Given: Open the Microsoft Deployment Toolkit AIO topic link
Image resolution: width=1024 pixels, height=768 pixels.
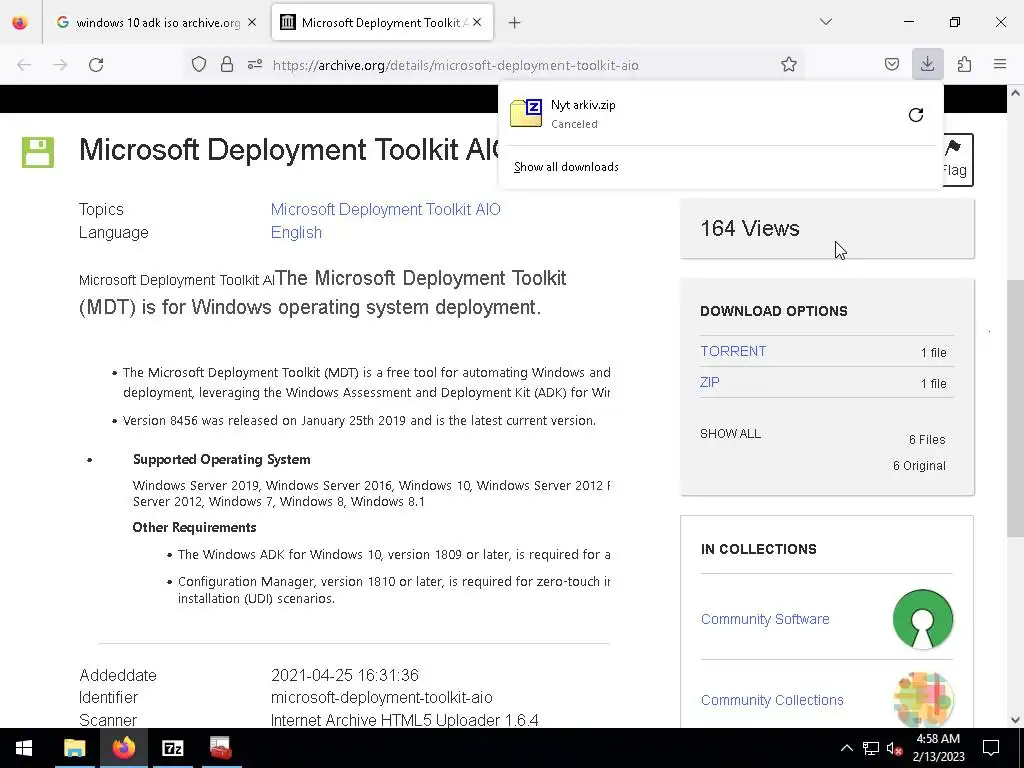Looking at the screenshot, I should tap(385, 209).
